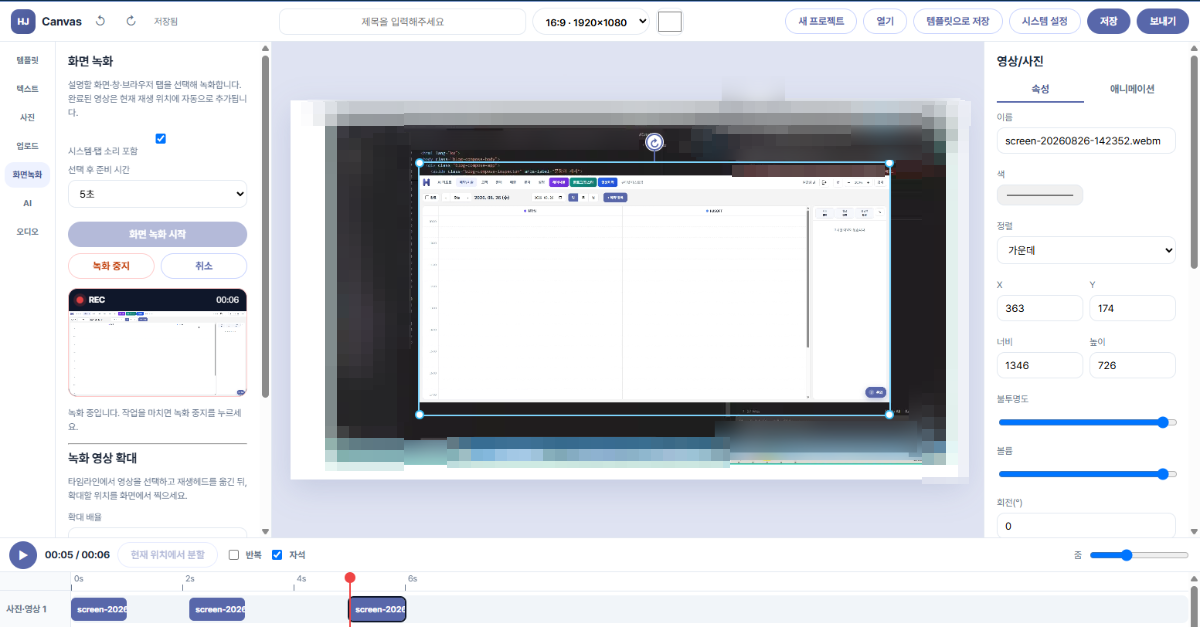The image size is (1200, 627).
Task: Toggle 시스템·탭 소리 포함 checkbox
Action: point(160,138)
